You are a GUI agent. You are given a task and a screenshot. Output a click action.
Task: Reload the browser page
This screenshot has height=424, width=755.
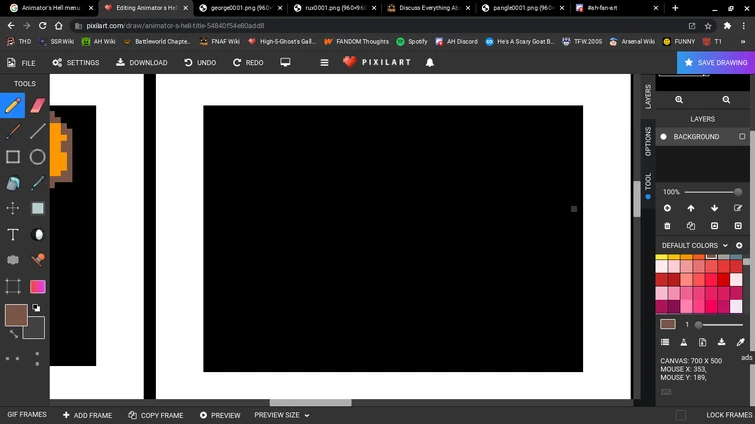[42, 26]
